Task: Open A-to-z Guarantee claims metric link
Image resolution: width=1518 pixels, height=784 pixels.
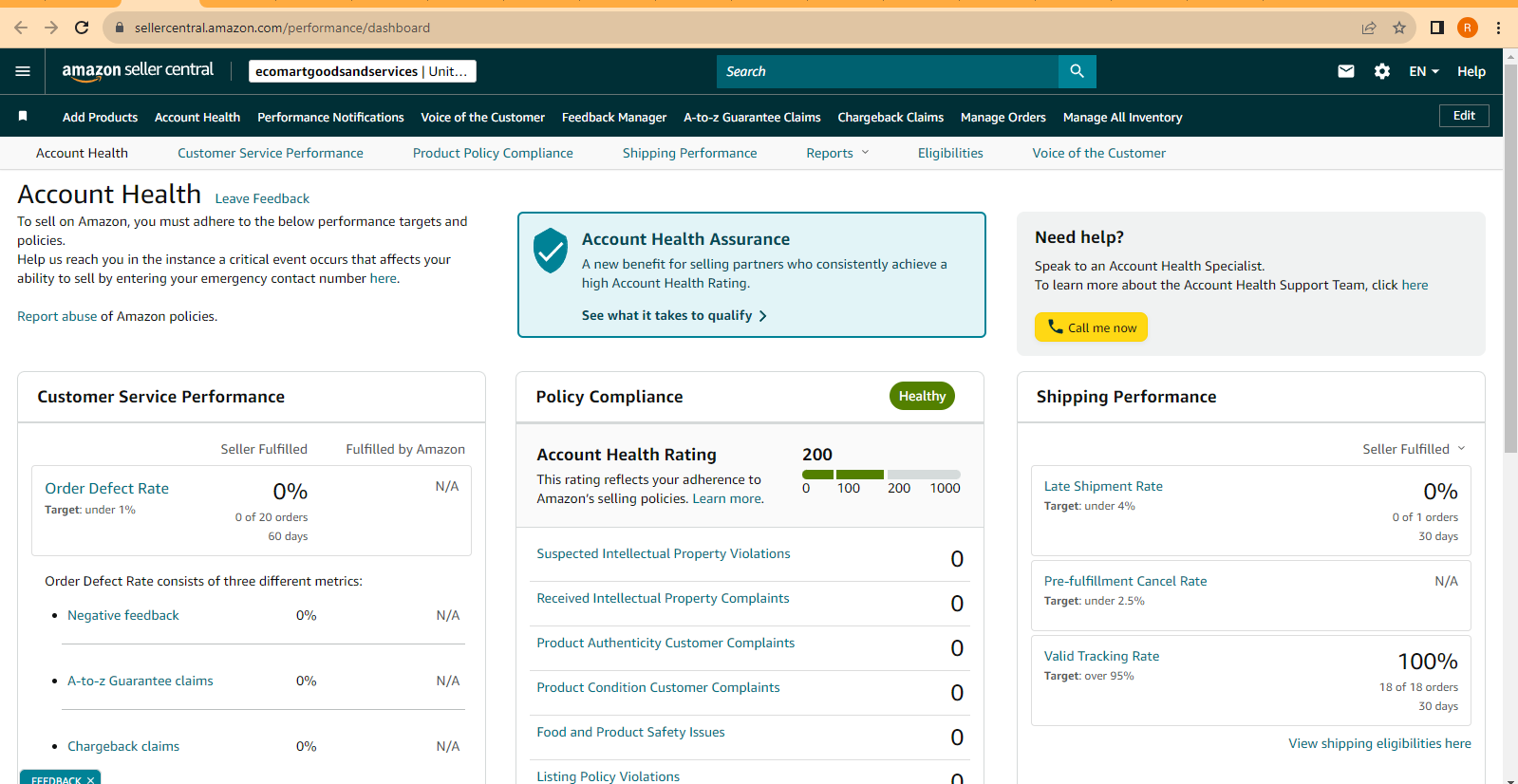Action: pos(141,681)
